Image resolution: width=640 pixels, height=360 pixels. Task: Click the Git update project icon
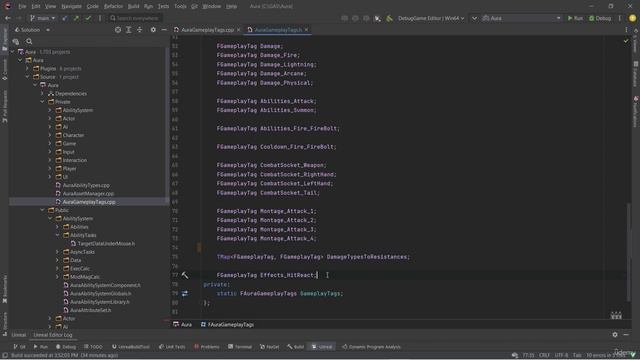65,18
